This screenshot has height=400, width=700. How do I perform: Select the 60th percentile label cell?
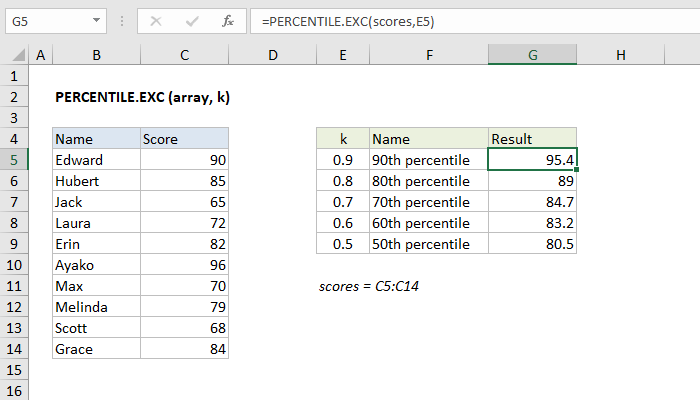429,223
